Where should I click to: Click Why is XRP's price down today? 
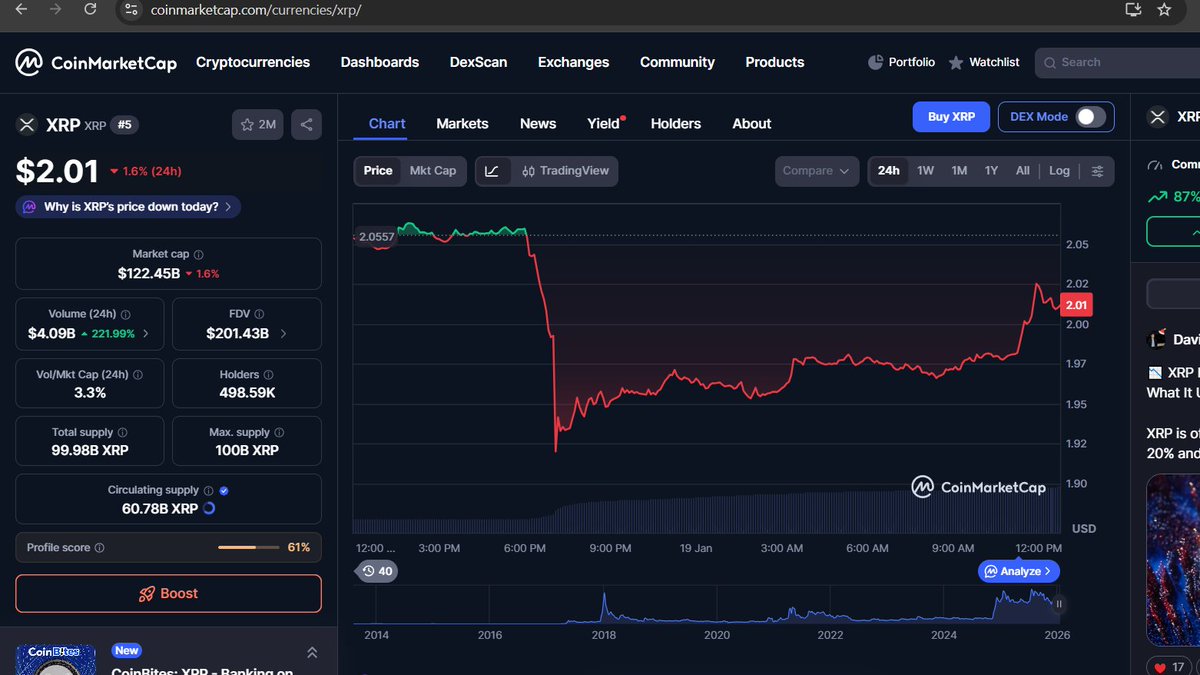click(x=128, y=207)
